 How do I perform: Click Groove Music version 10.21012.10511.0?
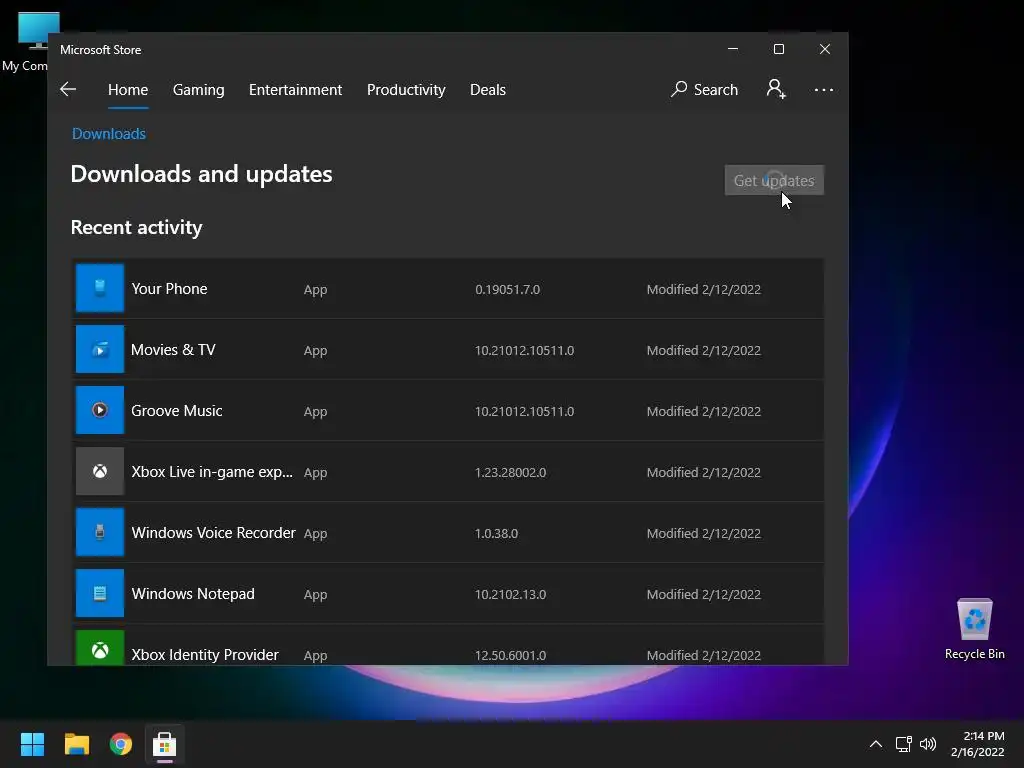[524, 411]
